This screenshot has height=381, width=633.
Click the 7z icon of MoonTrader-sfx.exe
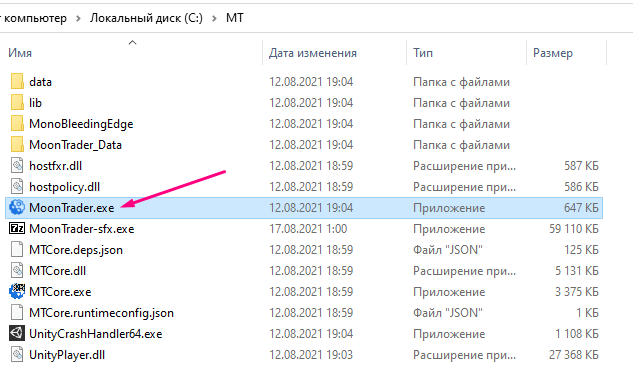click(x=17, y=228)
